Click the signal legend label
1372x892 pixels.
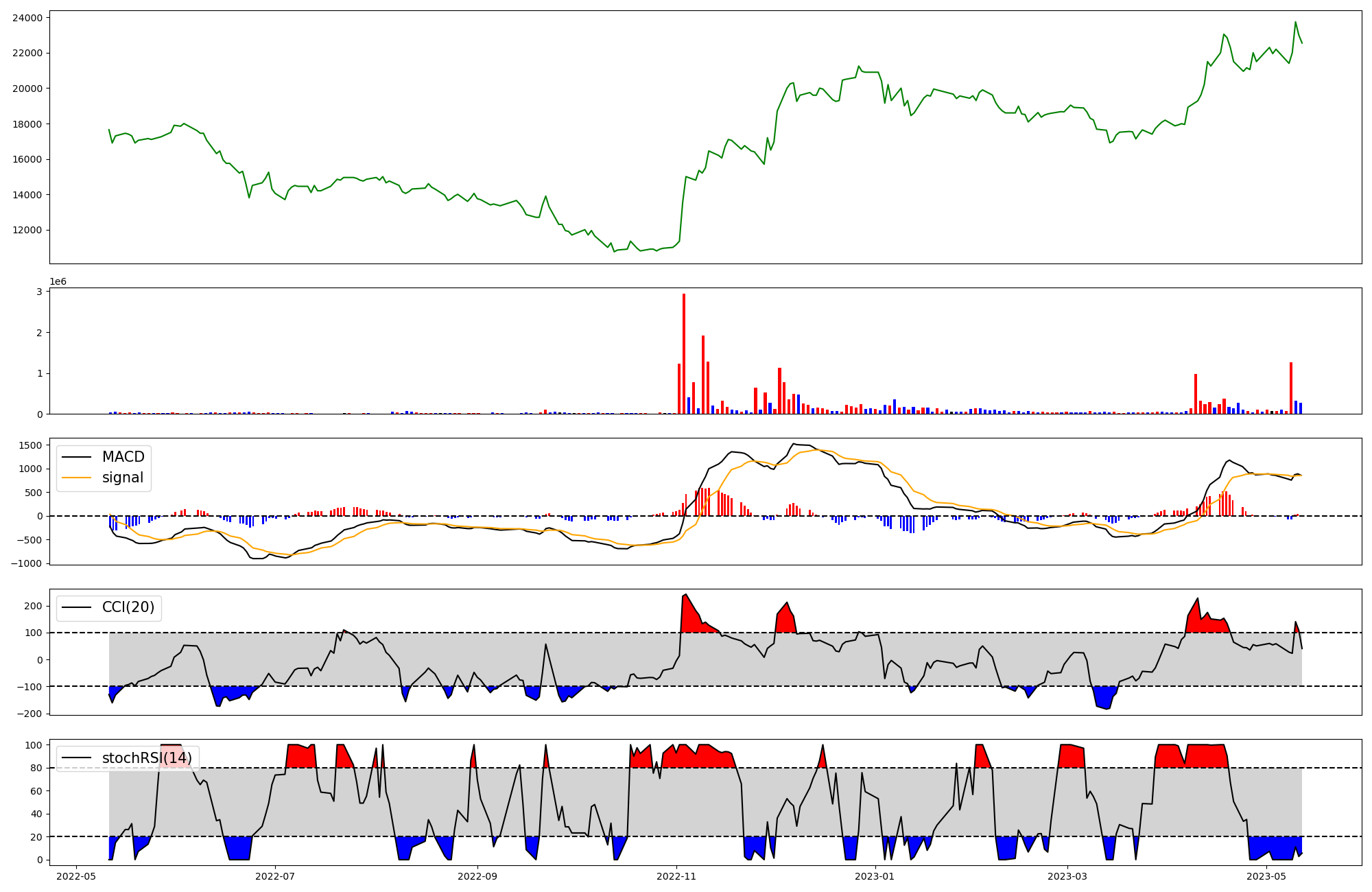(x=123, y=478)
